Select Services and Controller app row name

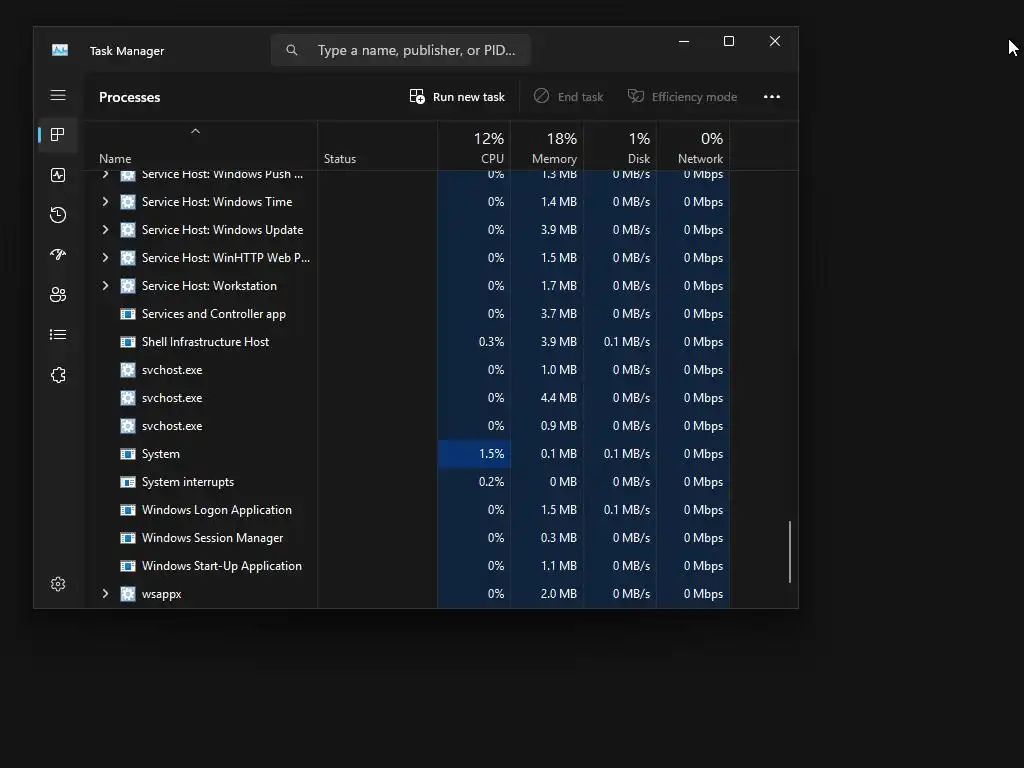pyautogui.click(x=214, y=313)
